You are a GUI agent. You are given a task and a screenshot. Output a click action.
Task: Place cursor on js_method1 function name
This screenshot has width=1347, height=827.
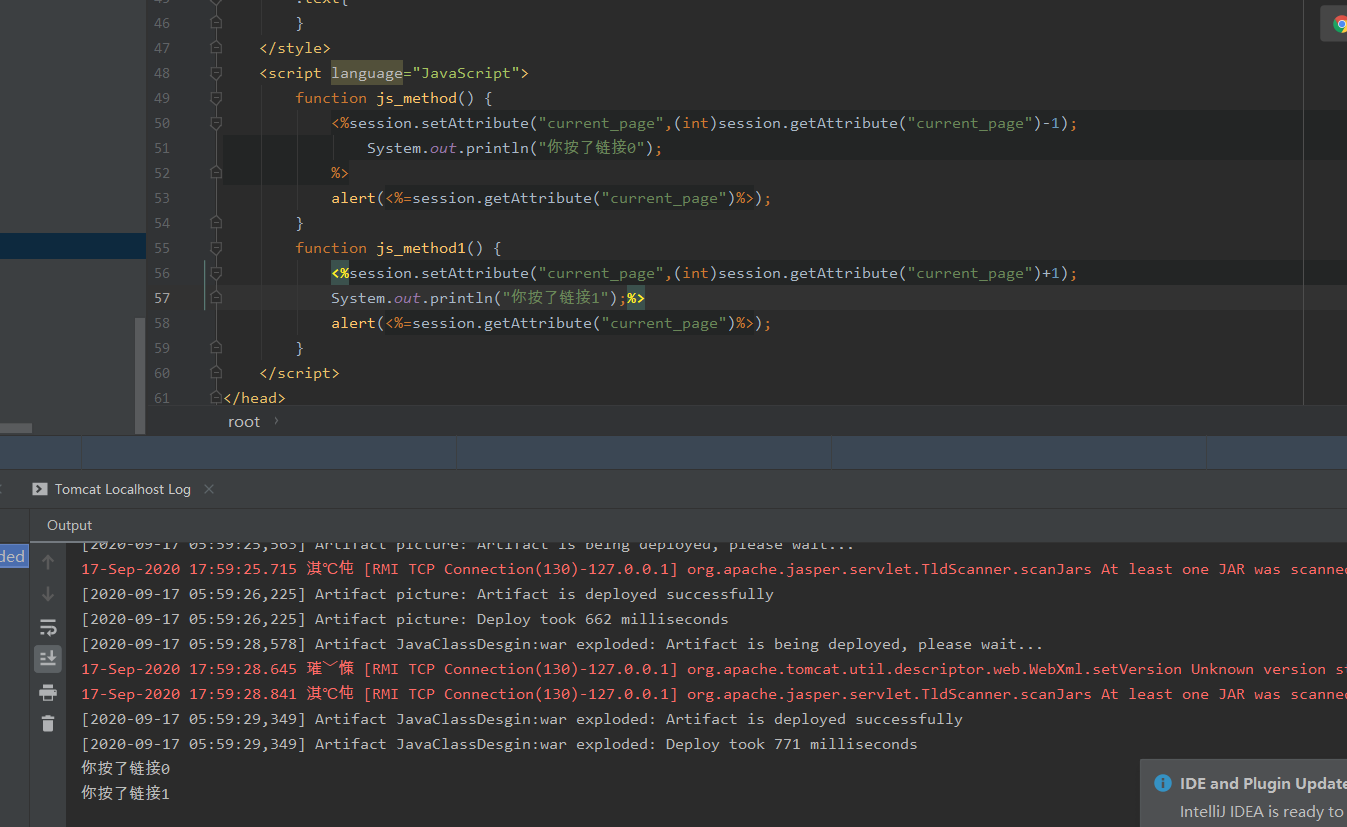pos(421,248)
